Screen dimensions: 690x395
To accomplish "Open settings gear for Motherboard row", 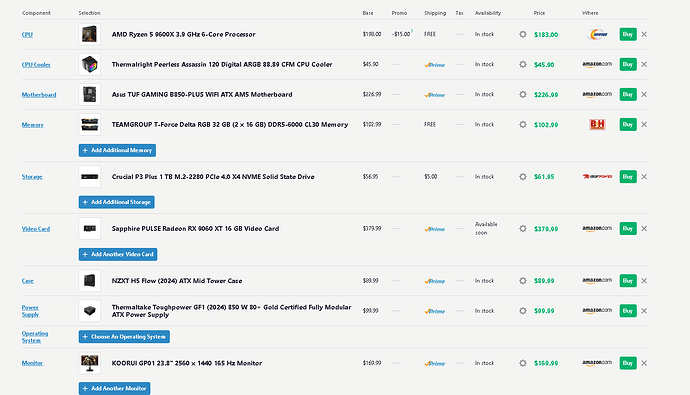I will click(x=523, y=95).
